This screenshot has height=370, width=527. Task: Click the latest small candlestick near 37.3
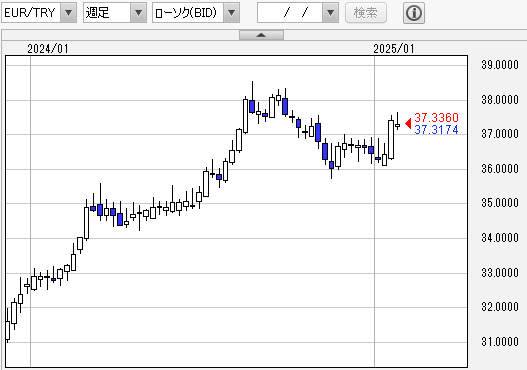click(398, 125)
